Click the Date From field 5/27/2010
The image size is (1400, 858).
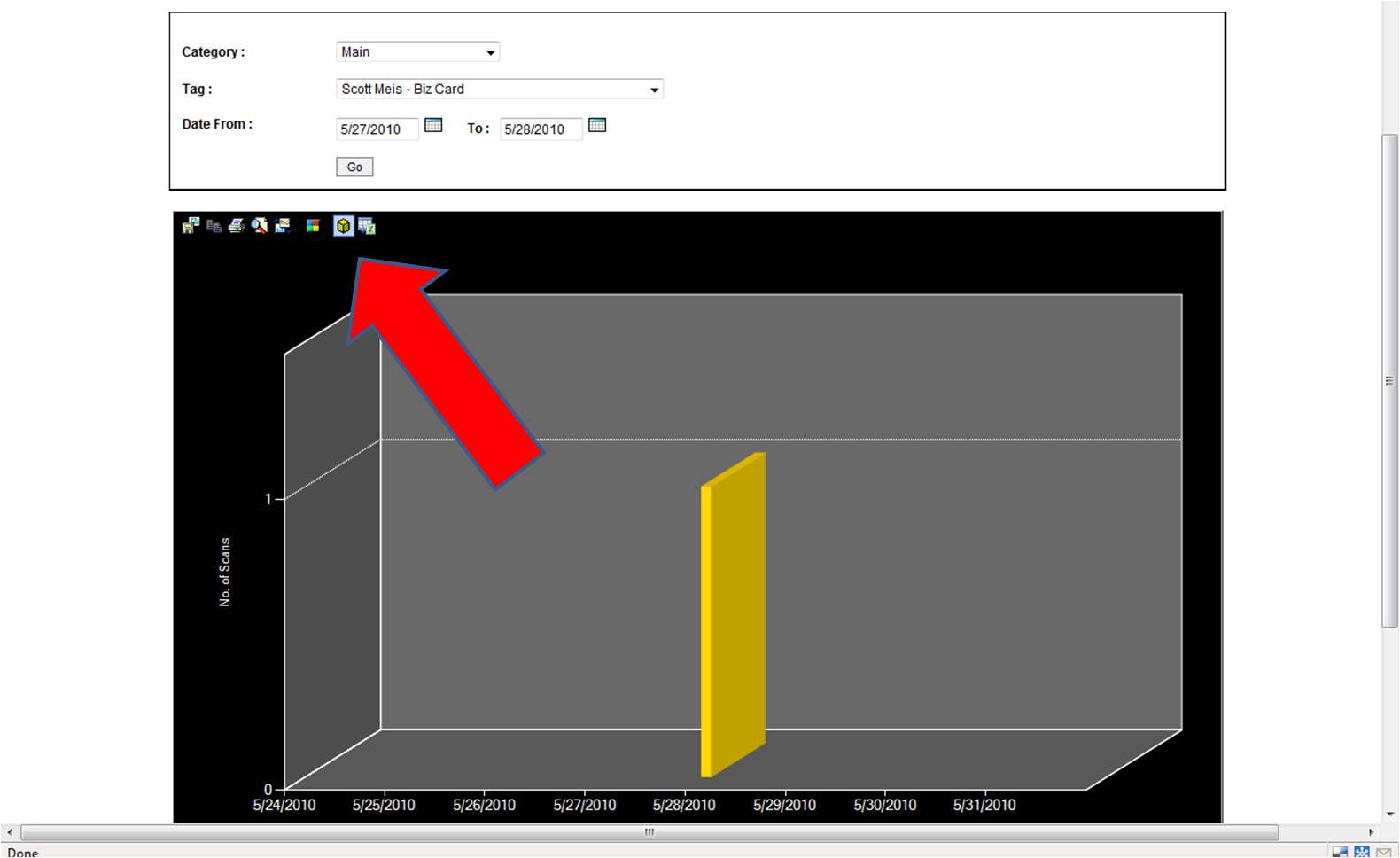tap(377, 129)
